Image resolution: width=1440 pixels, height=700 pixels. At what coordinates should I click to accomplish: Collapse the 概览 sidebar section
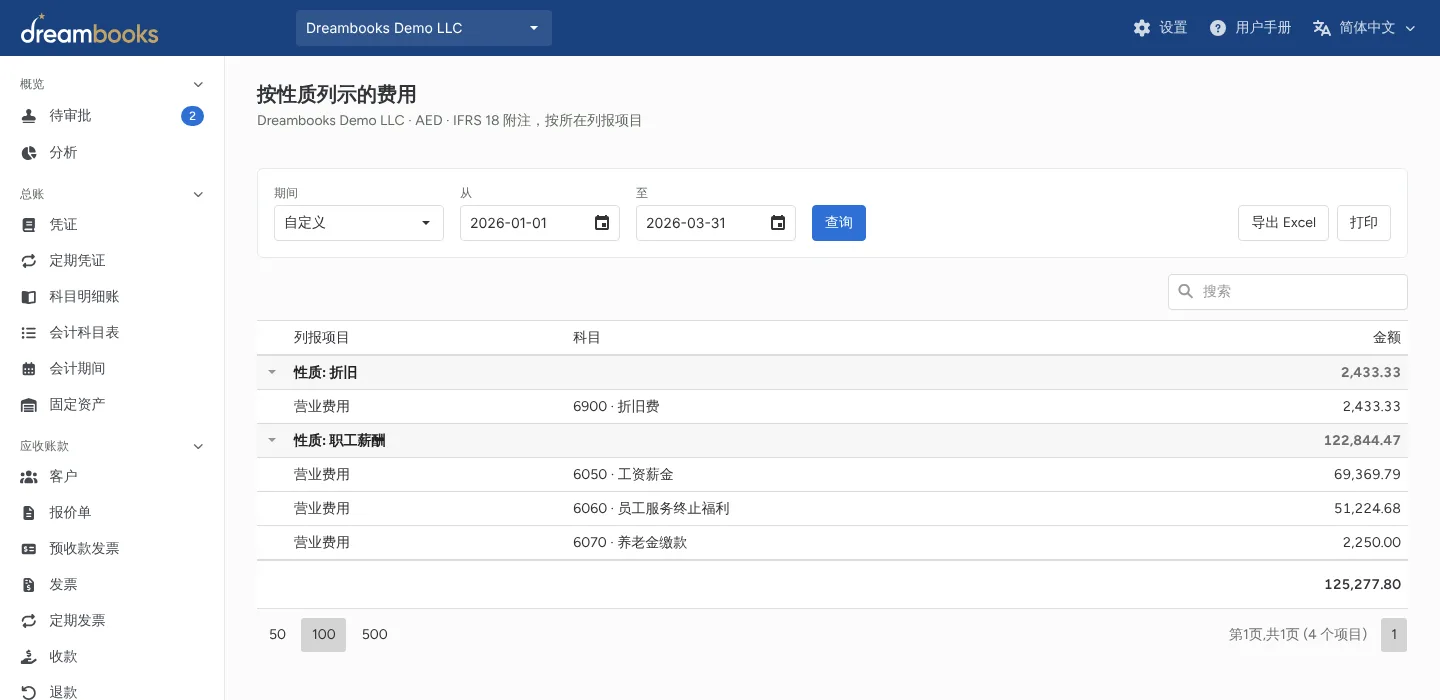click(198, 84)
